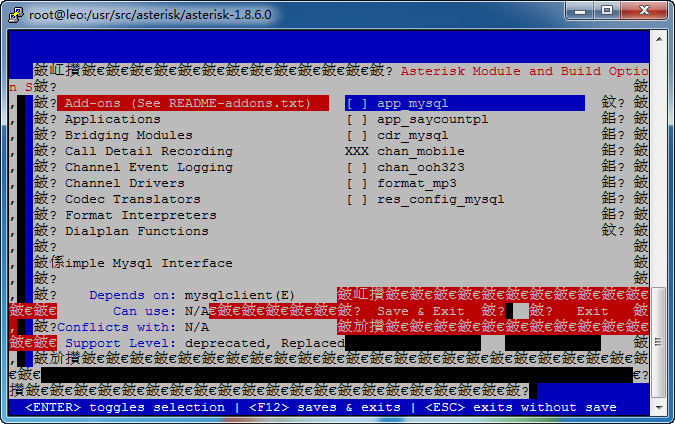The width and height of the screenshot is (675, 424).
Task: Click the 'Conflicts with:' label
Action: coord(117,327)
